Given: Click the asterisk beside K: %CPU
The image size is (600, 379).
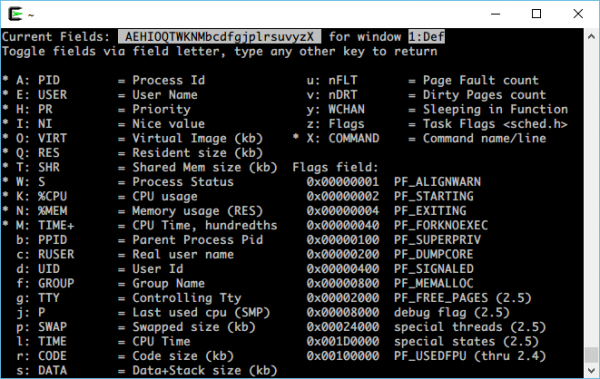Looking at the screenshot, I should coord(5,195).
